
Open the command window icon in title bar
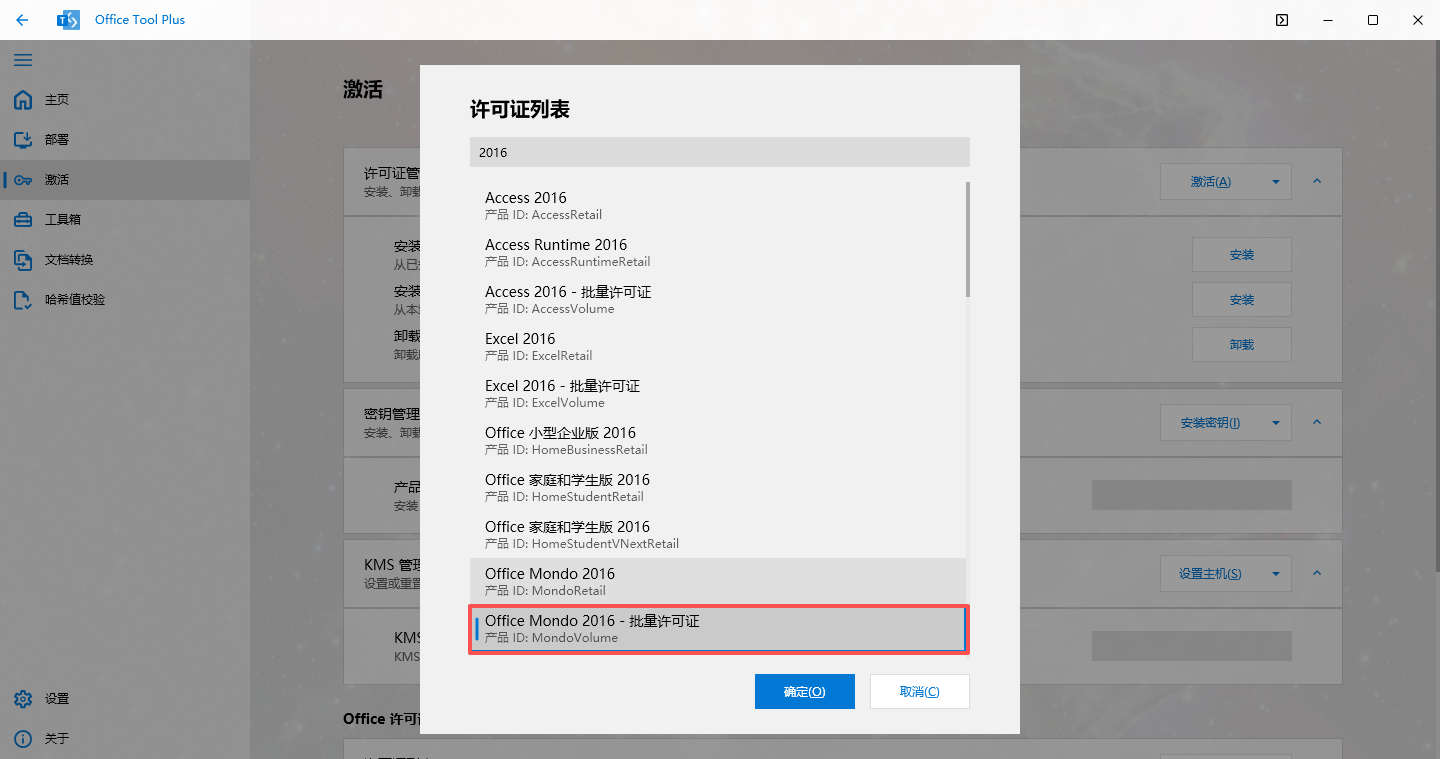(x=1281, y=20)
